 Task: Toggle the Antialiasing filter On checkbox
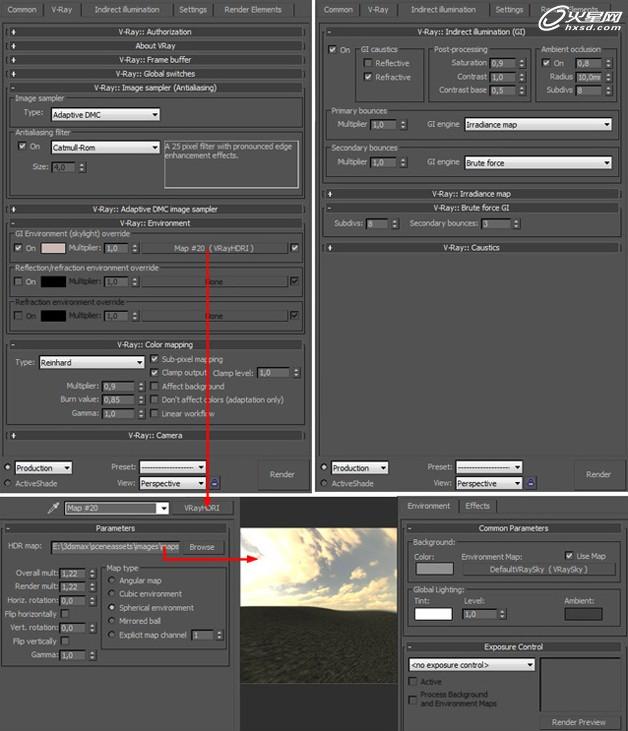tap(22, 146)
